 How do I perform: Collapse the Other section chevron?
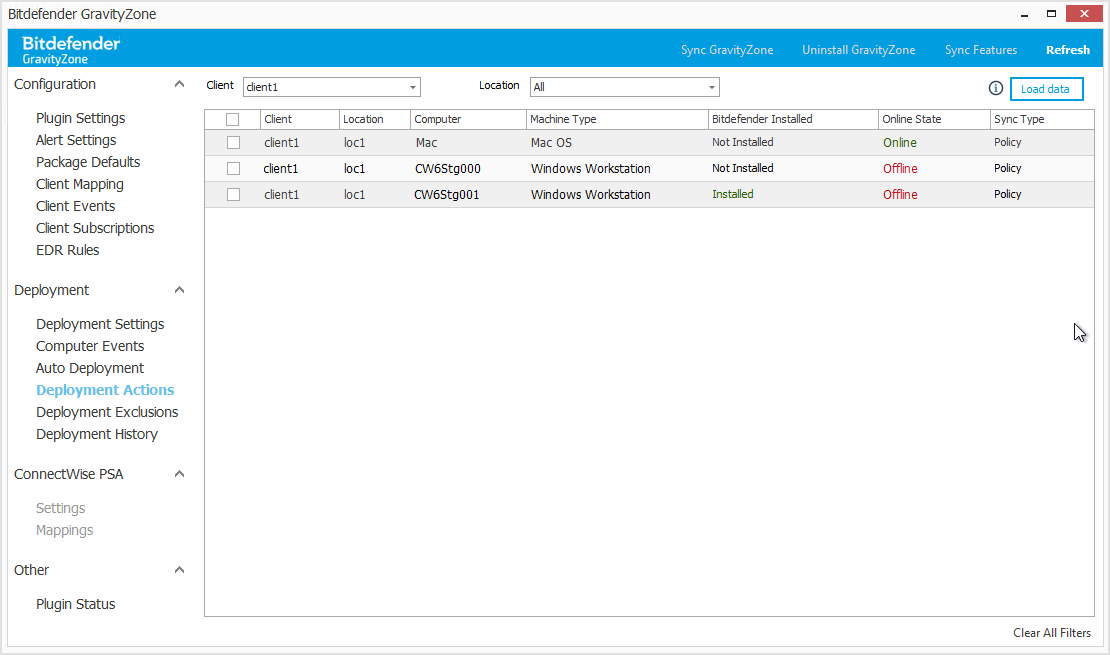pos(179,569)
